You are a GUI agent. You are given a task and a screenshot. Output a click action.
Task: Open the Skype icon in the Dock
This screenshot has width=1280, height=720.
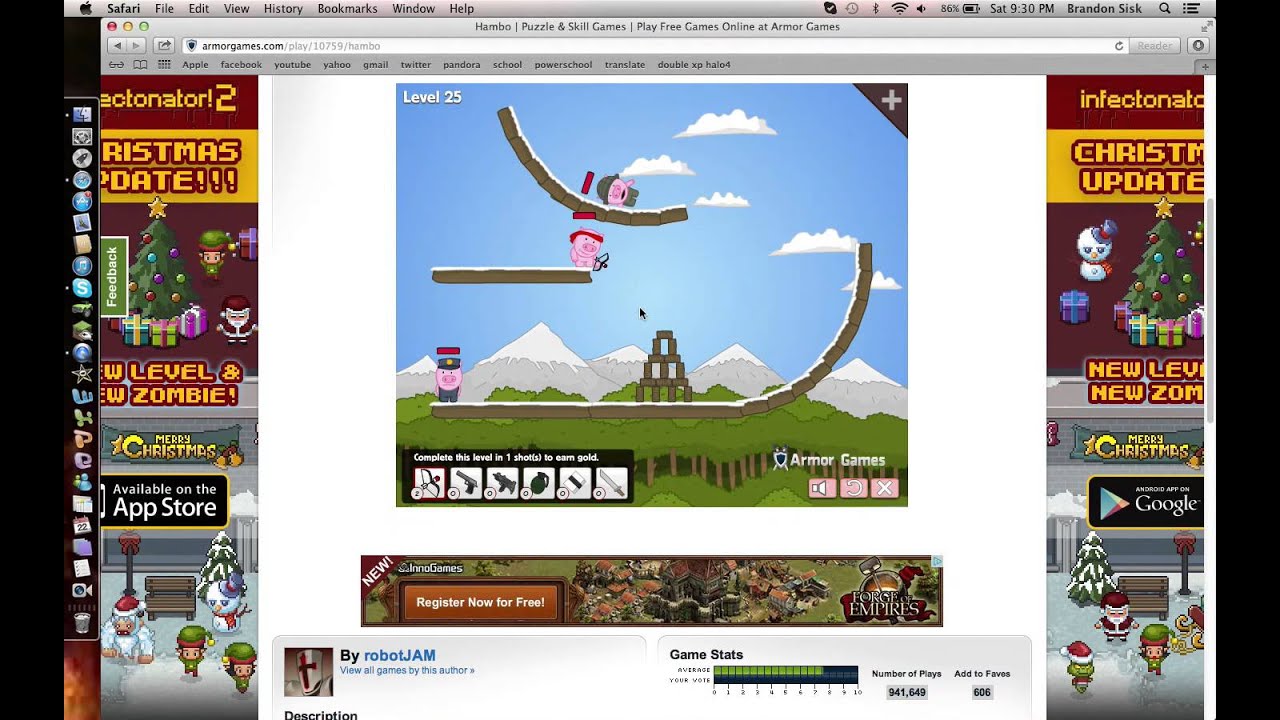coord(82,288)
